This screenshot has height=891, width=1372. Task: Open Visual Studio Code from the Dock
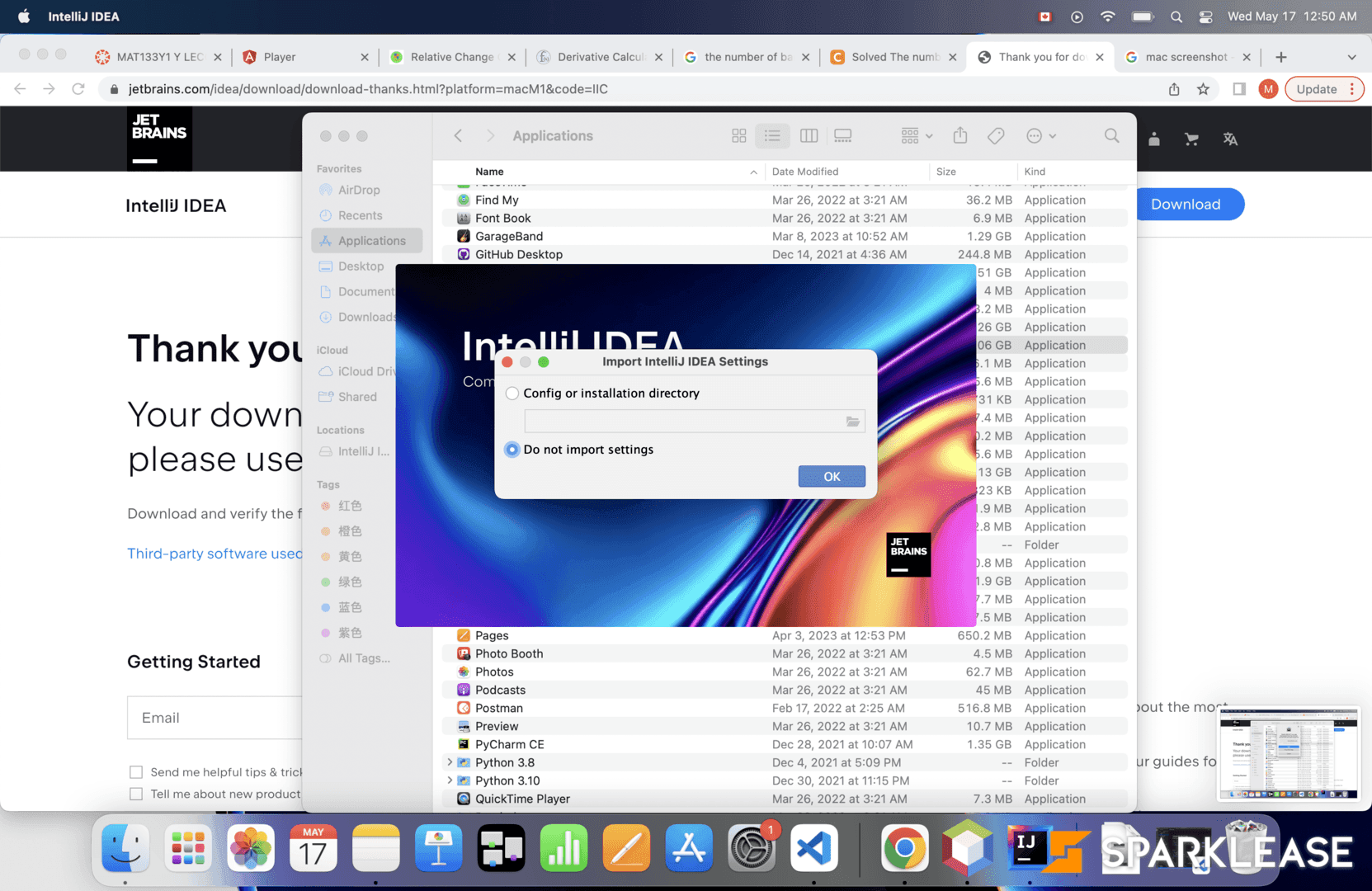814,849
